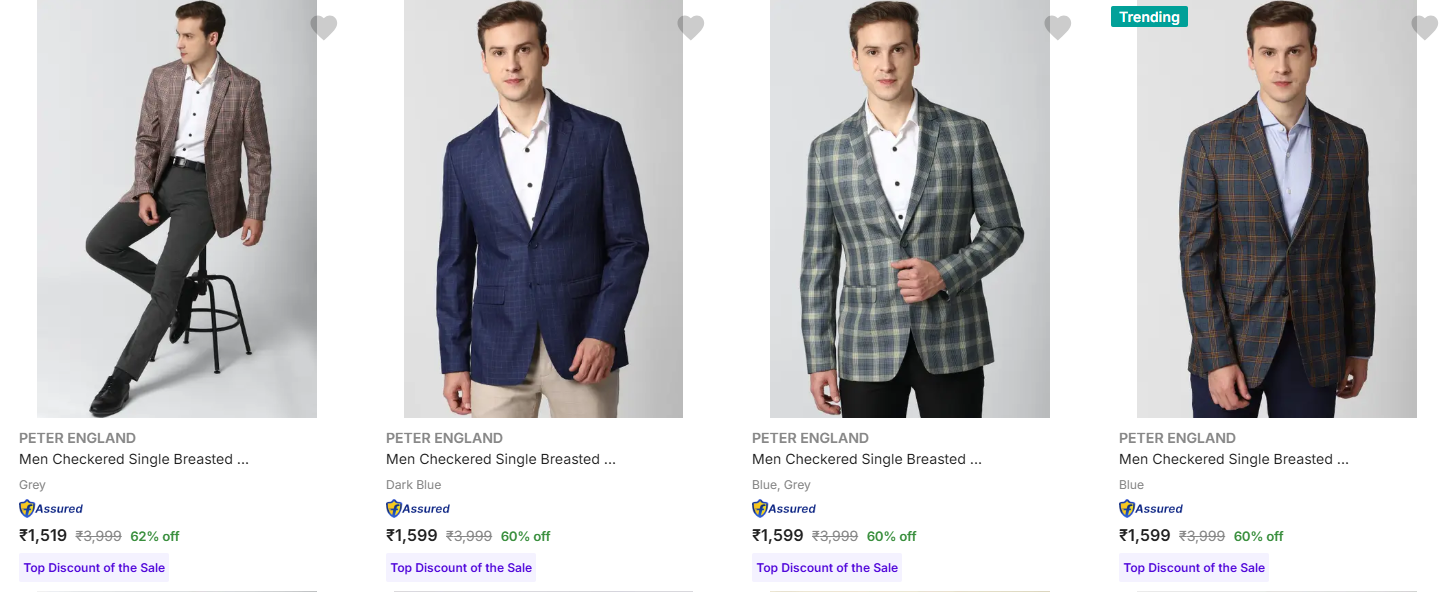Click the PETER ENGLAND brand on Trending blazer

click(1177, 438)
